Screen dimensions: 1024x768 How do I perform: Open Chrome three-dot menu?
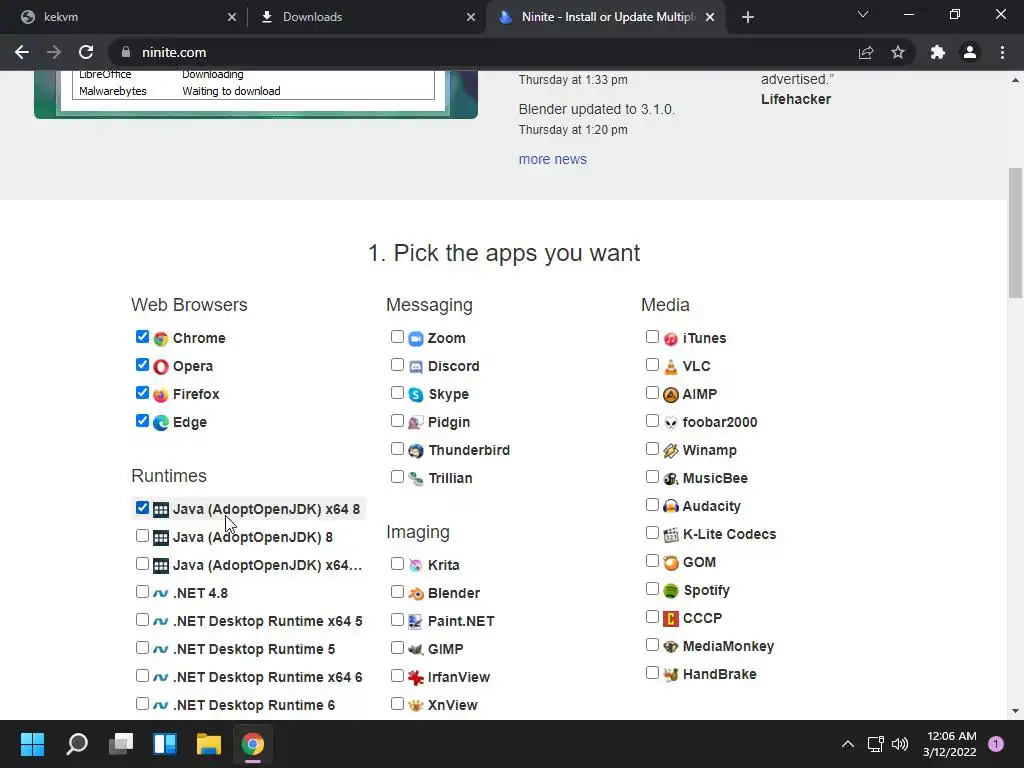(x=1002, y=52)
